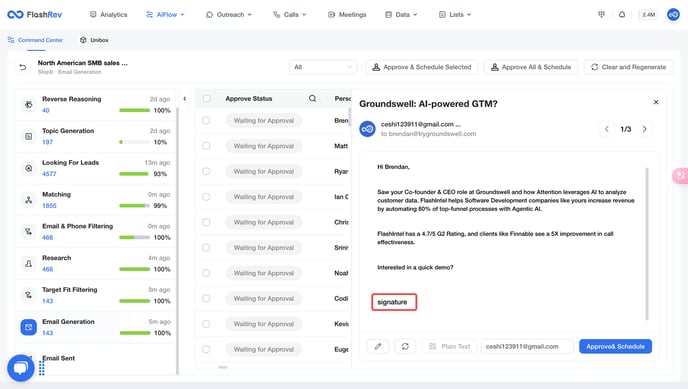Open the apps grid icon
Image resolution: width=688 pixels, height=389 pixels.
[x=601, y=14]
